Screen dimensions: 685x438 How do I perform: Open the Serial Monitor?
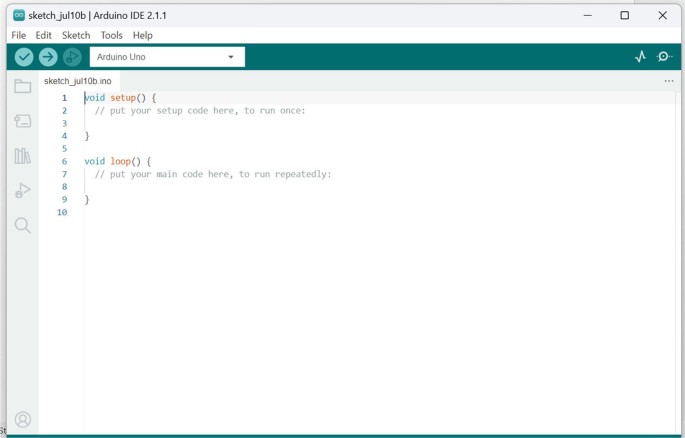[x=664, y=57]
